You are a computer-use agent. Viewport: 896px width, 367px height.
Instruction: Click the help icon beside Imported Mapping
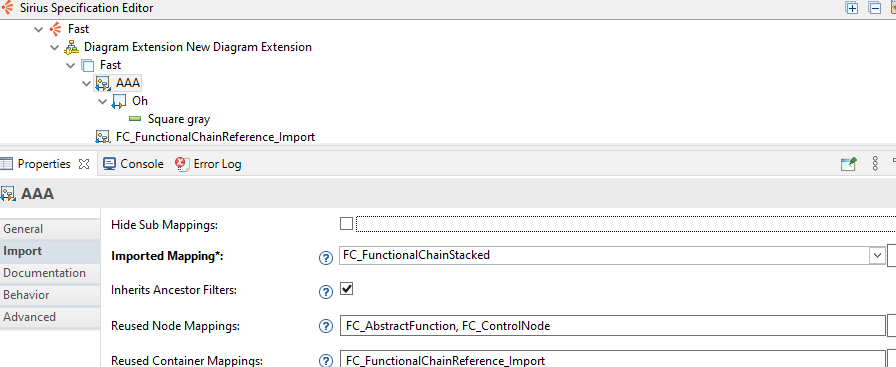point(325,258)
